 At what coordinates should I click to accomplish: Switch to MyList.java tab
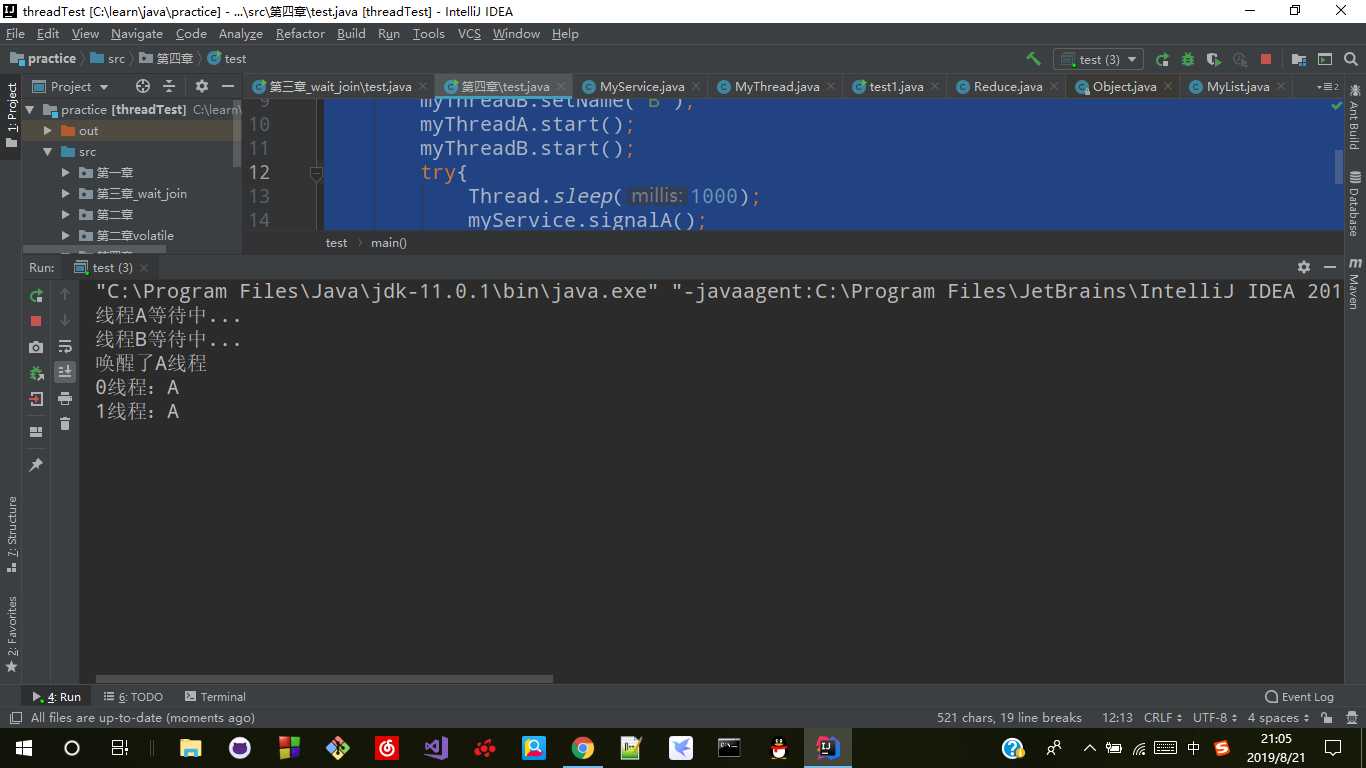(1238, 87)
